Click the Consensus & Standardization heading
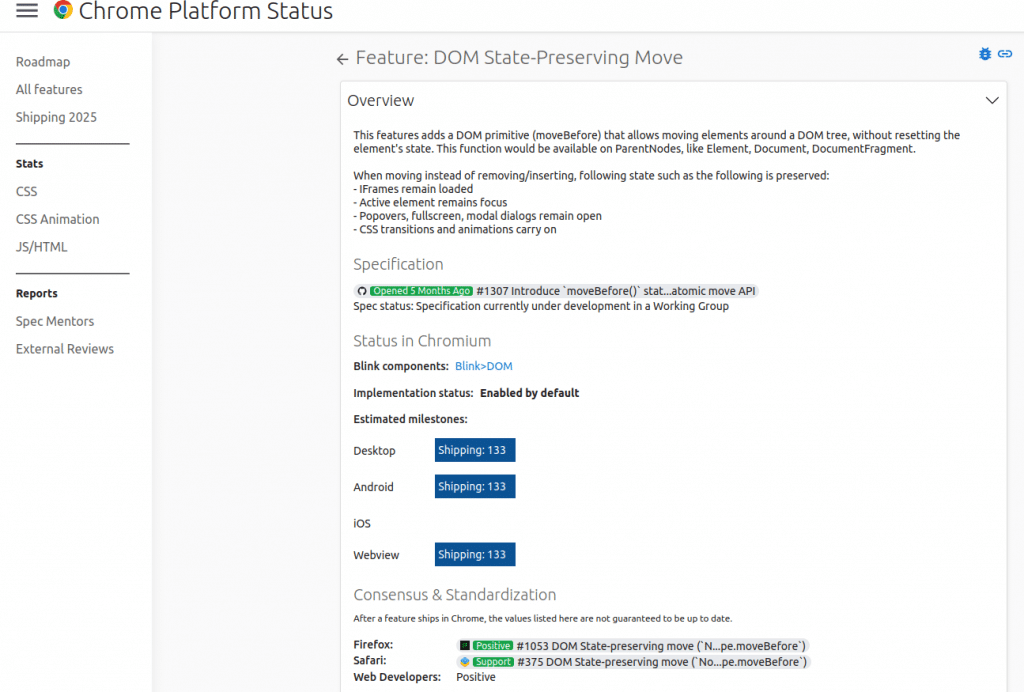This screenshot has width=1024, height=692. coord(455,595)
